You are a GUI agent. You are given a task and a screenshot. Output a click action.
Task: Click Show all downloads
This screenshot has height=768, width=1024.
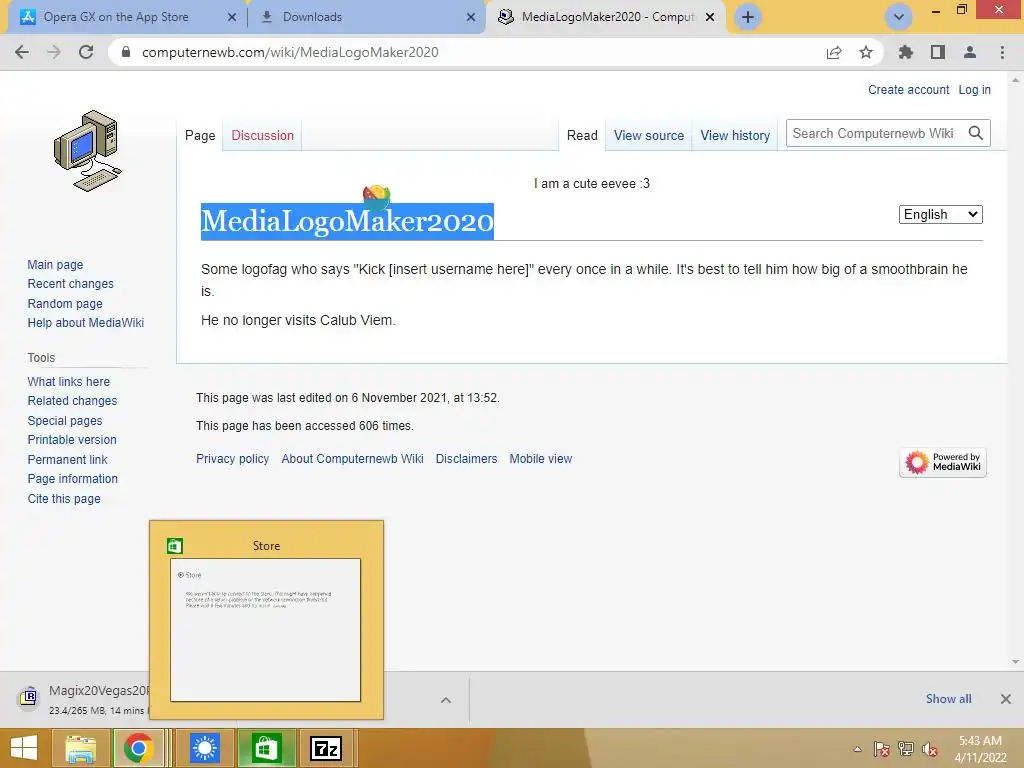[x=948, y=699]
